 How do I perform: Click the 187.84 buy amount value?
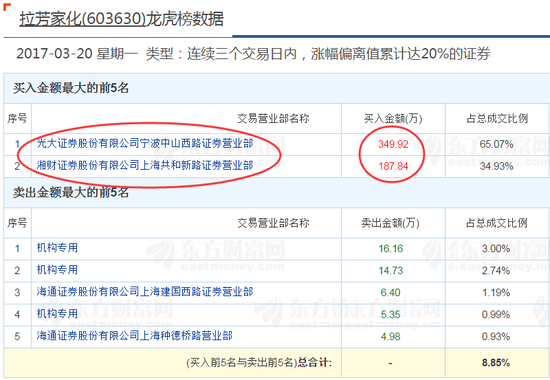point(393,166)
